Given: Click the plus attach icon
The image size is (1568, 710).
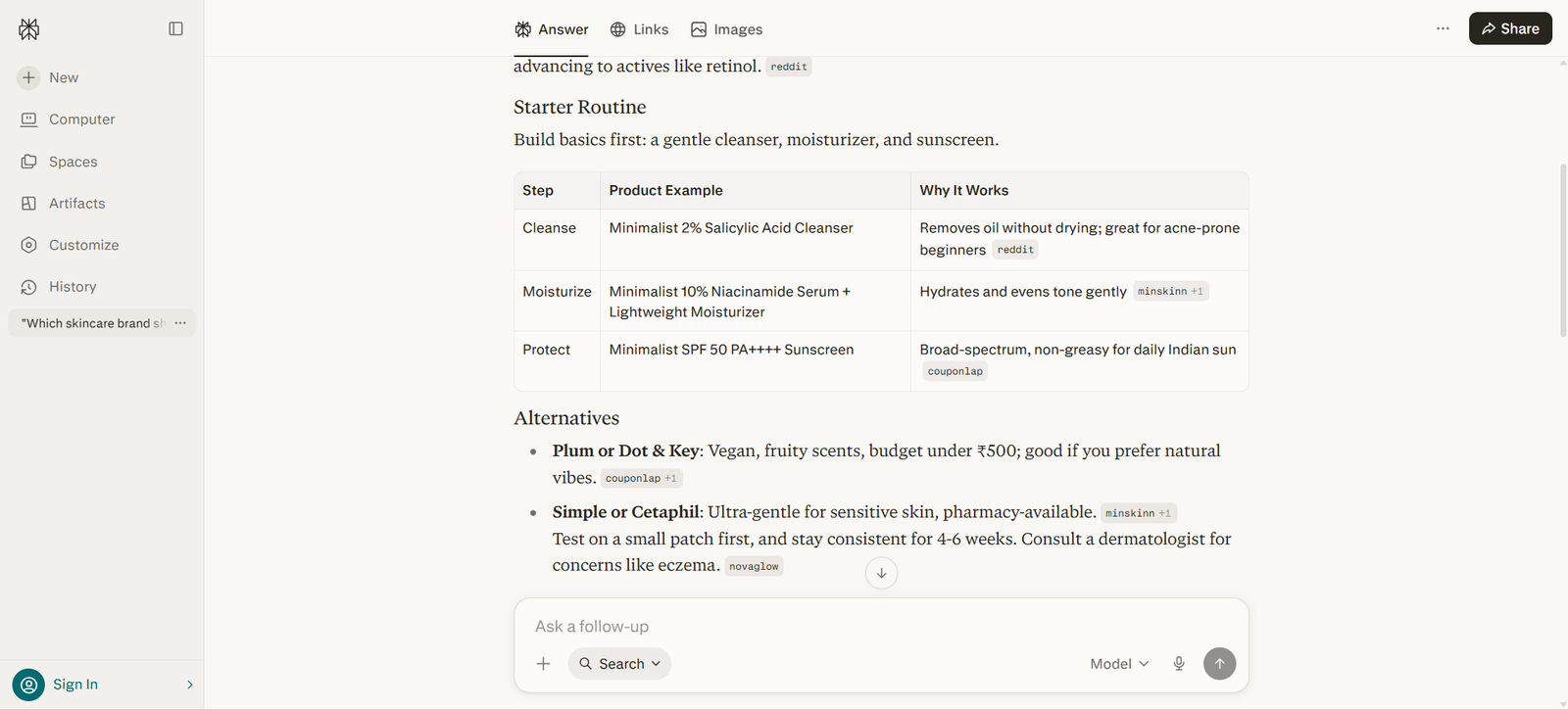Looking at the screenshot, I should [544, 664].
